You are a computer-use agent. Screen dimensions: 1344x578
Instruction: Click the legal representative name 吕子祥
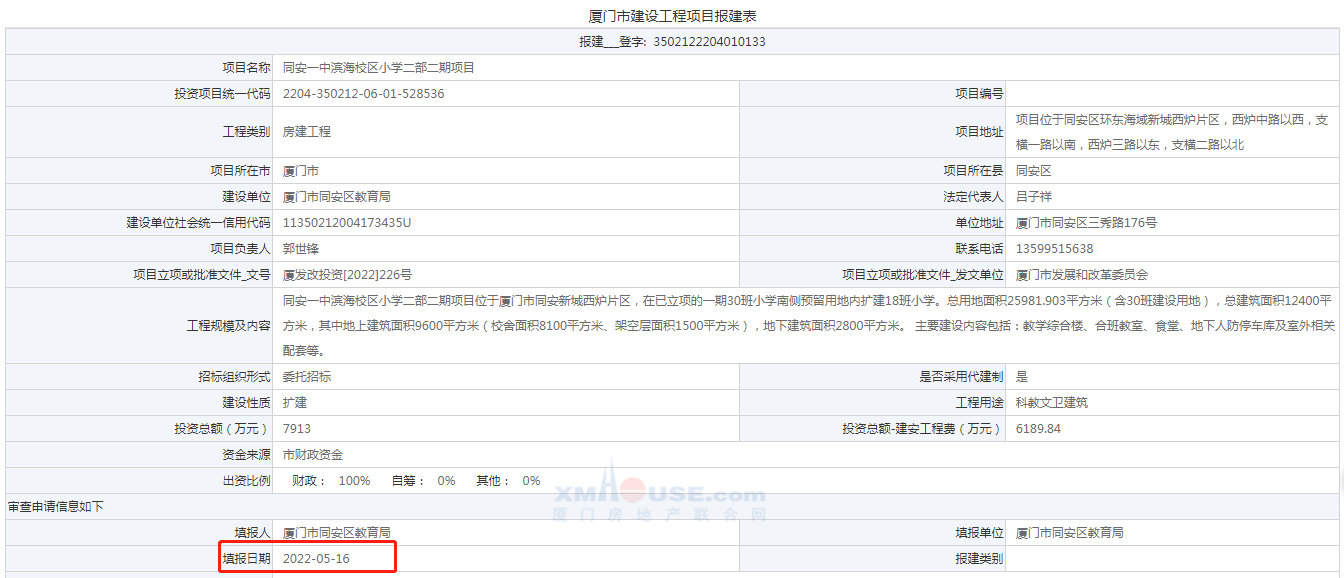coord(1034,197)
